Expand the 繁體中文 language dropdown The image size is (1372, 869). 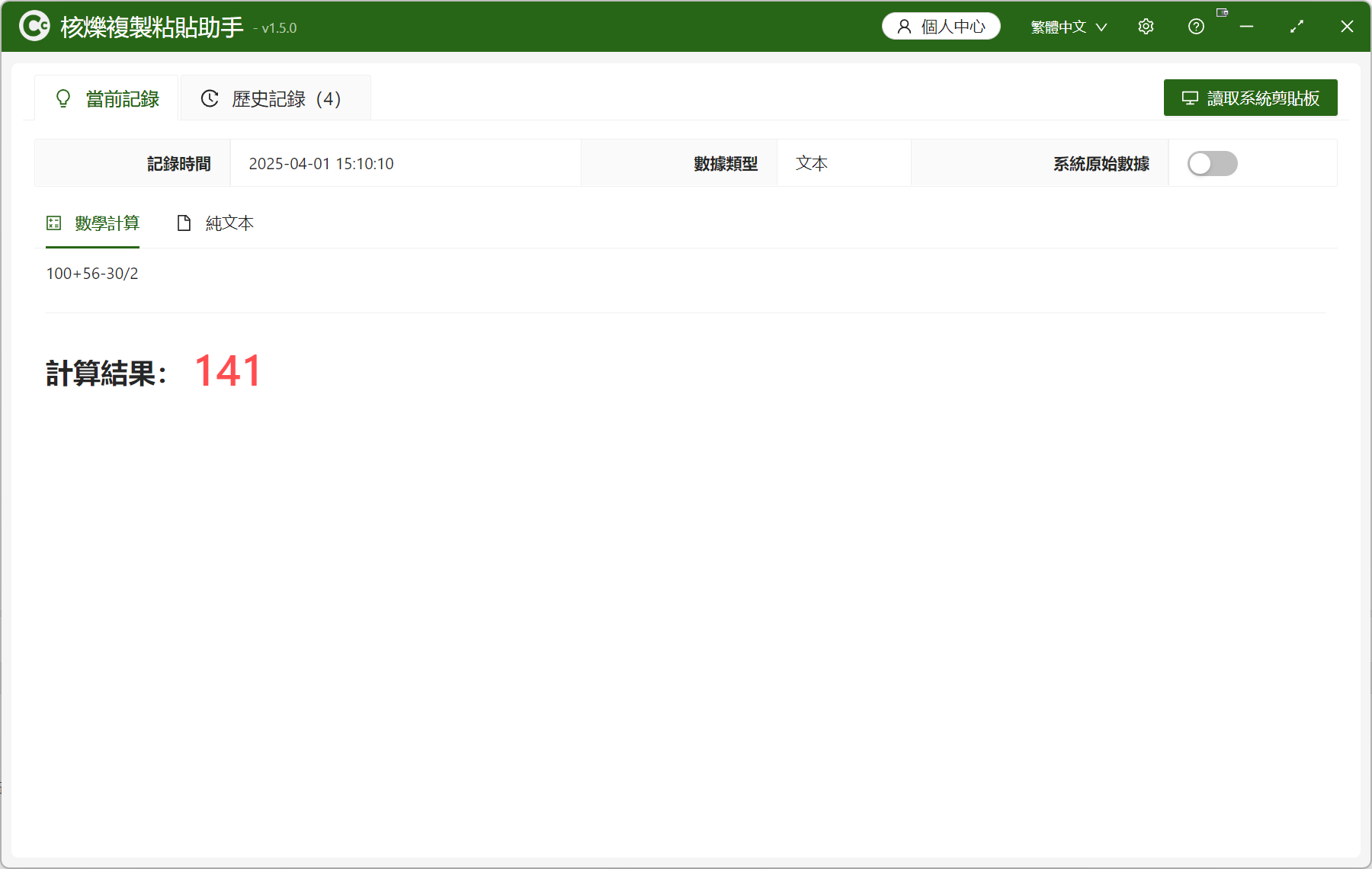click(x=1069, y=27)
